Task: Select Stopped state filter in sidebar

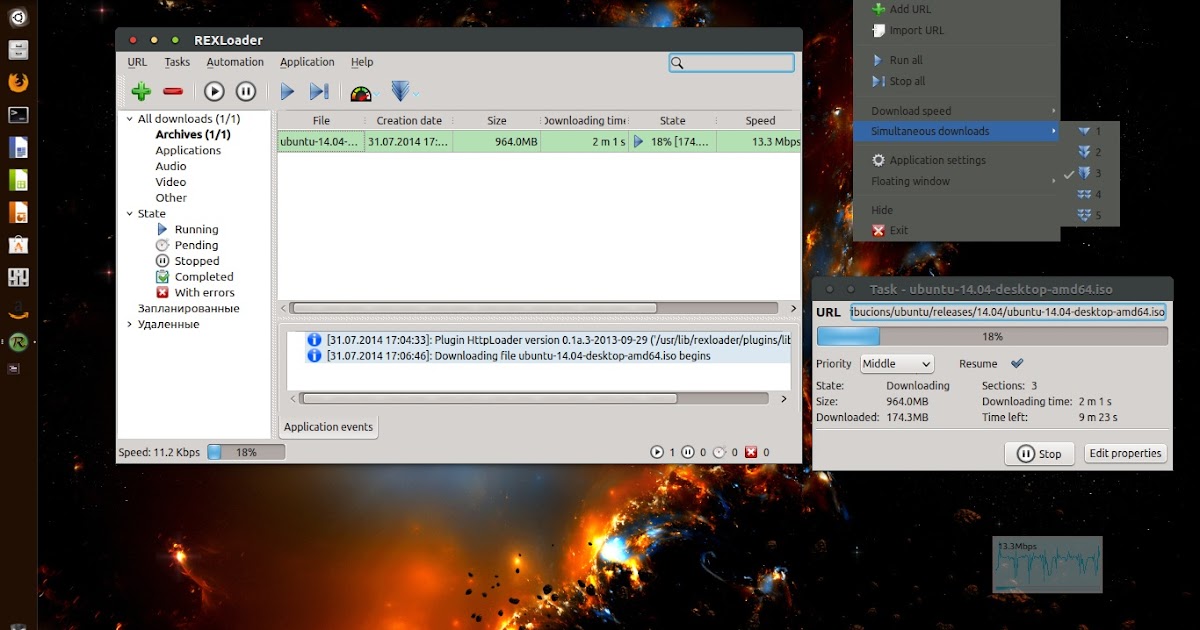Action: click(x=187, y=261)
